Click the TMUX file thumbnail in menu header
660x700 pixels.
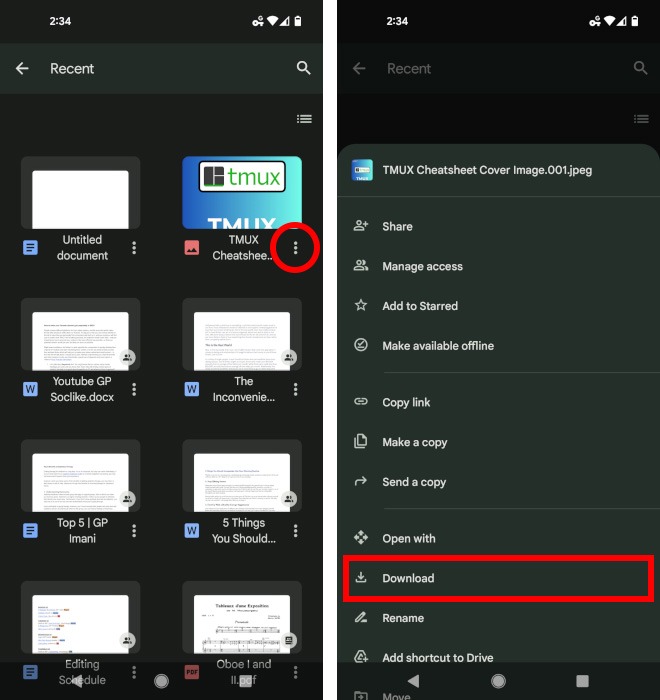coord(362,170)
